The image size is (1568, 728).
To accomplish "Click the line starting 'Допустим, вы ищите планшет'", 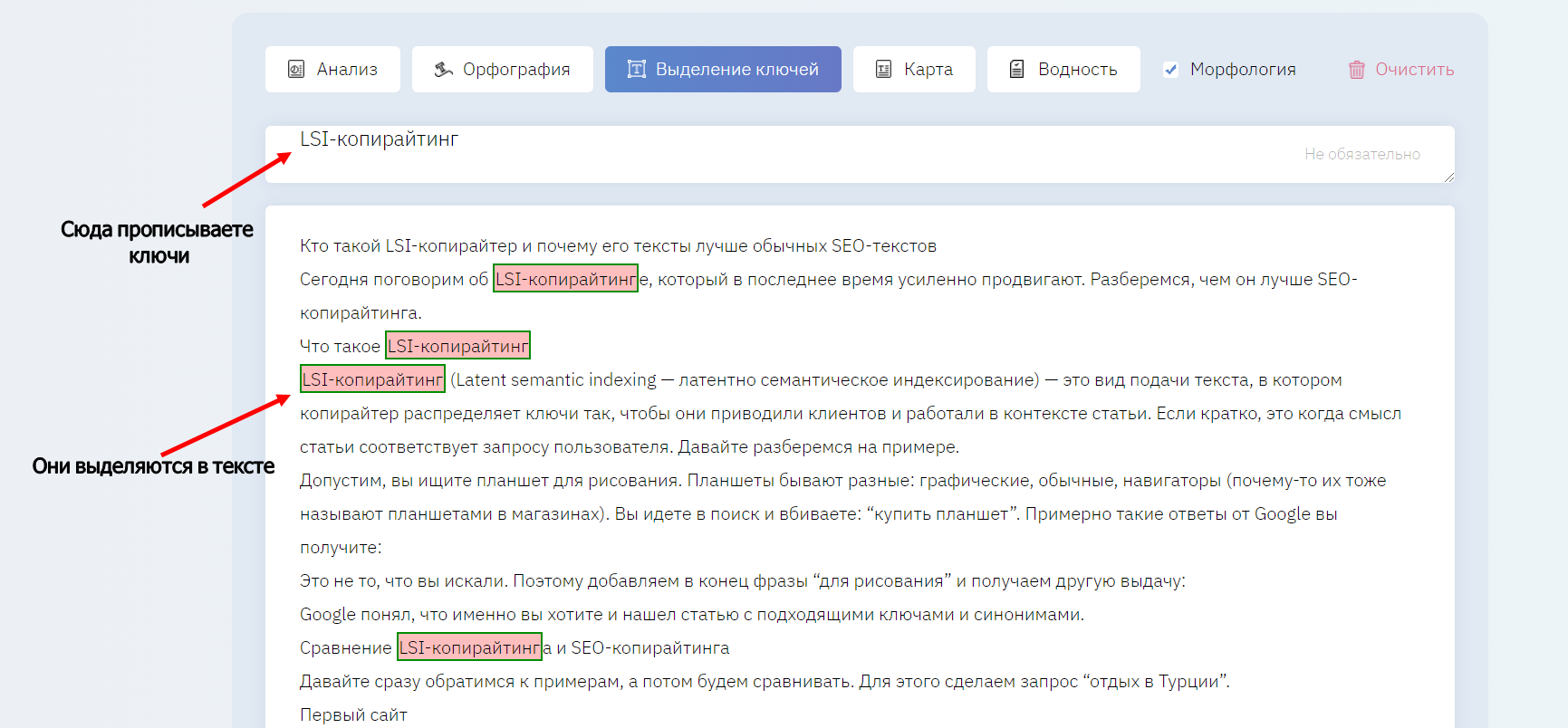I will 842,481.
